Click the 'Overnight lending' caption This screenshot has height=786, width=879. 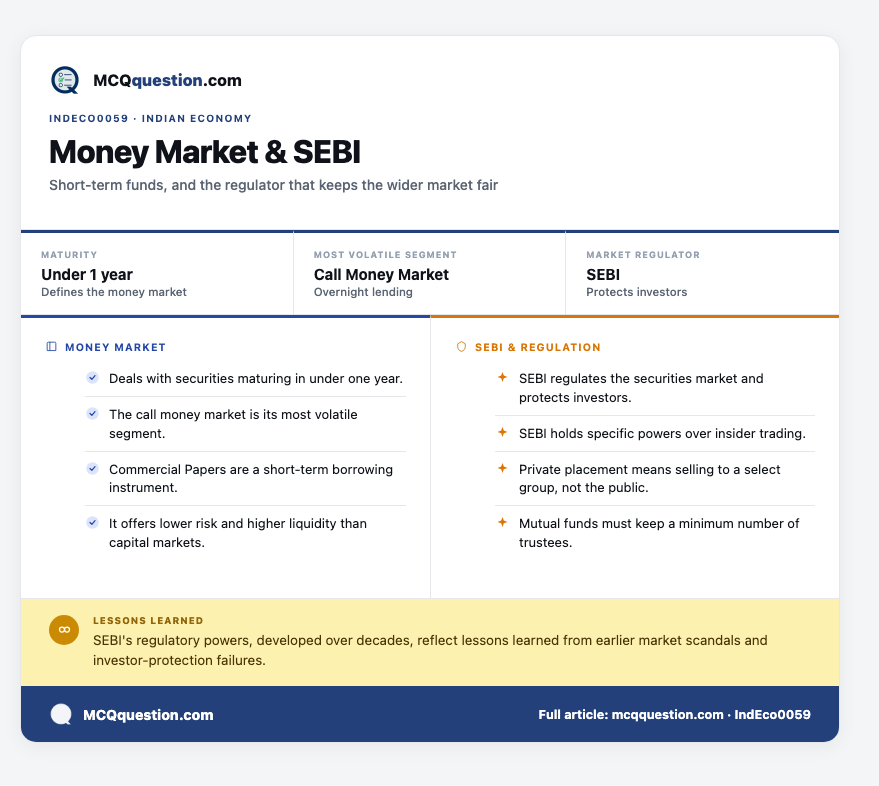[x=363, y=292]
